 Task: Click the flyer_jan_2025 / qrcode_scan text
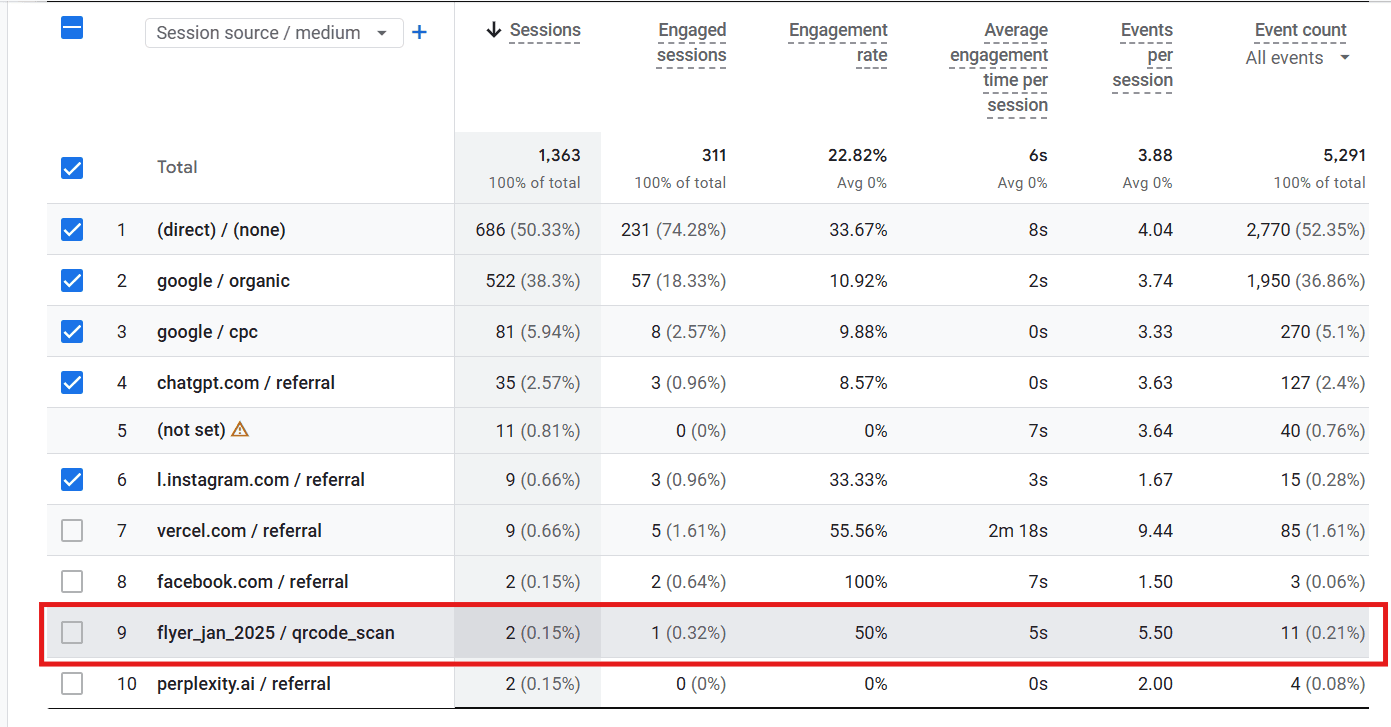tap(276, 633)
